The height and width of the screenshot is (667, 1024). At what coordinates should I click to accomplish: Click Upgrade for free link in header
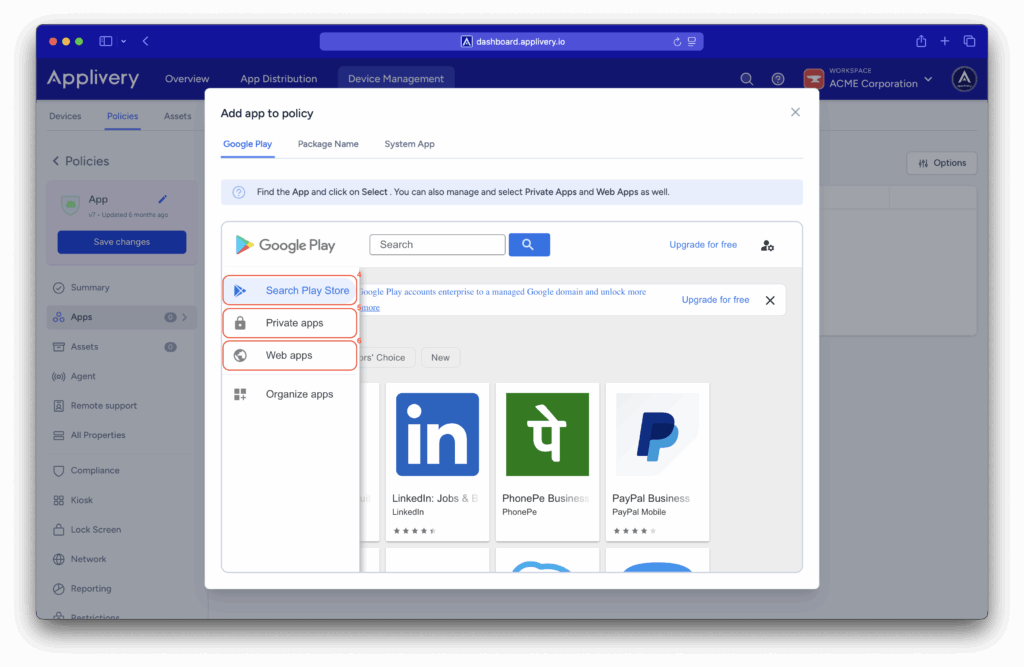tap(703, 245)
